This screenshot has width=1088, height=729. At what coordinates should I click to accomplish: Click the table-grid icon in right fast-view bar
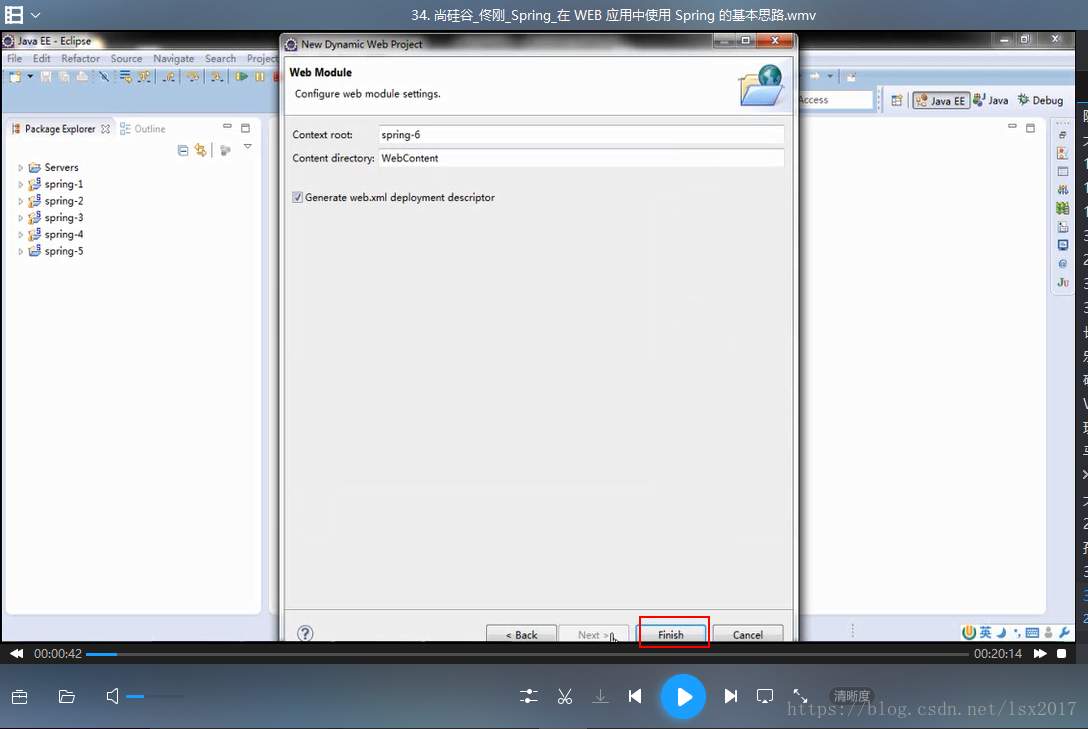tap(1062, 171)
